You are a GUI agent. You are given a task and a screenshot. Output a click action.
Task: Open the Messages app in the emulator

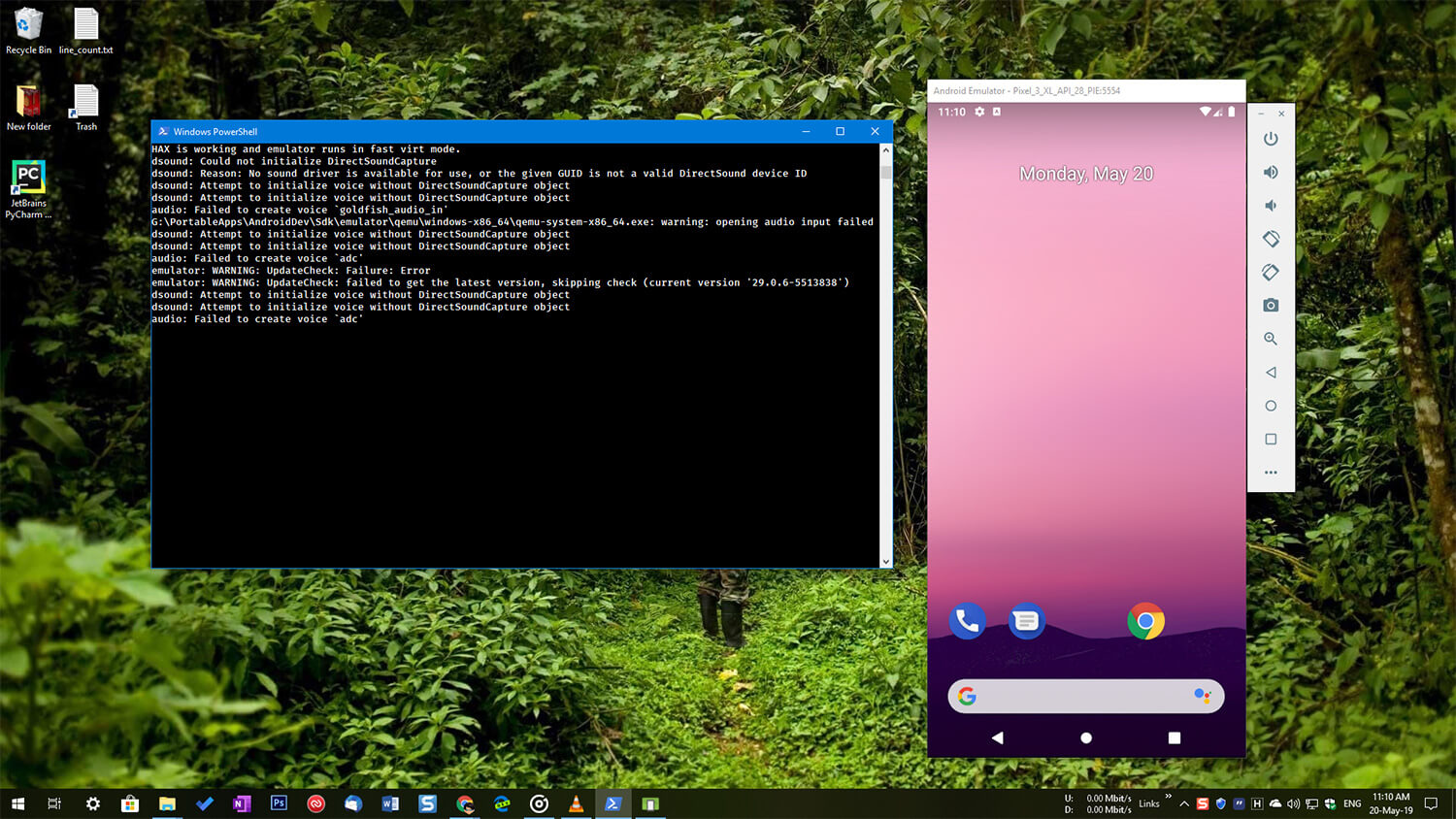pyautogui.click(x=1027, y=621)
